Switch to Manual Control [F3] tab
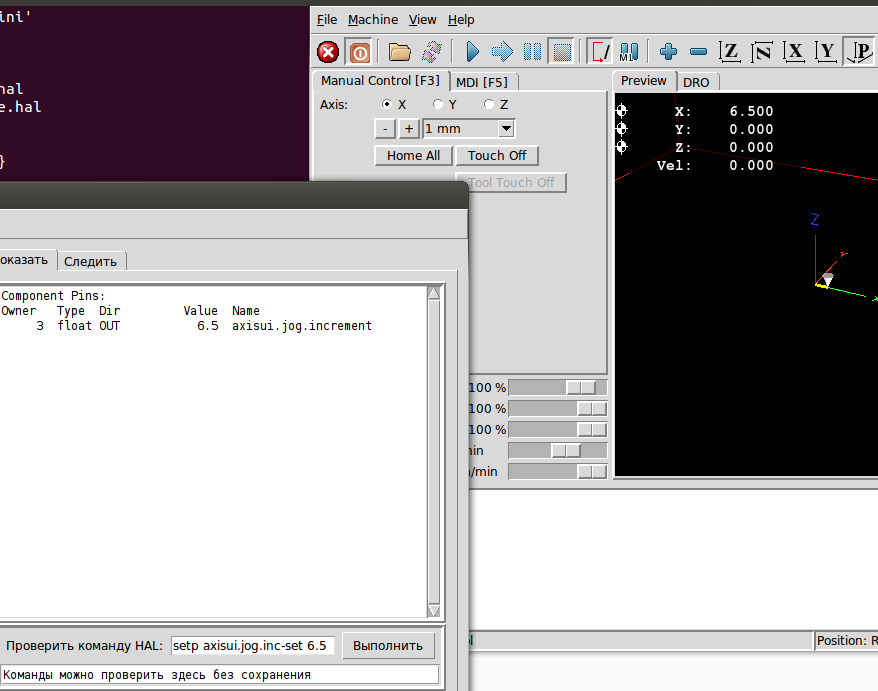The width and height of the screenshot is (878, 691). pos(381,81)
